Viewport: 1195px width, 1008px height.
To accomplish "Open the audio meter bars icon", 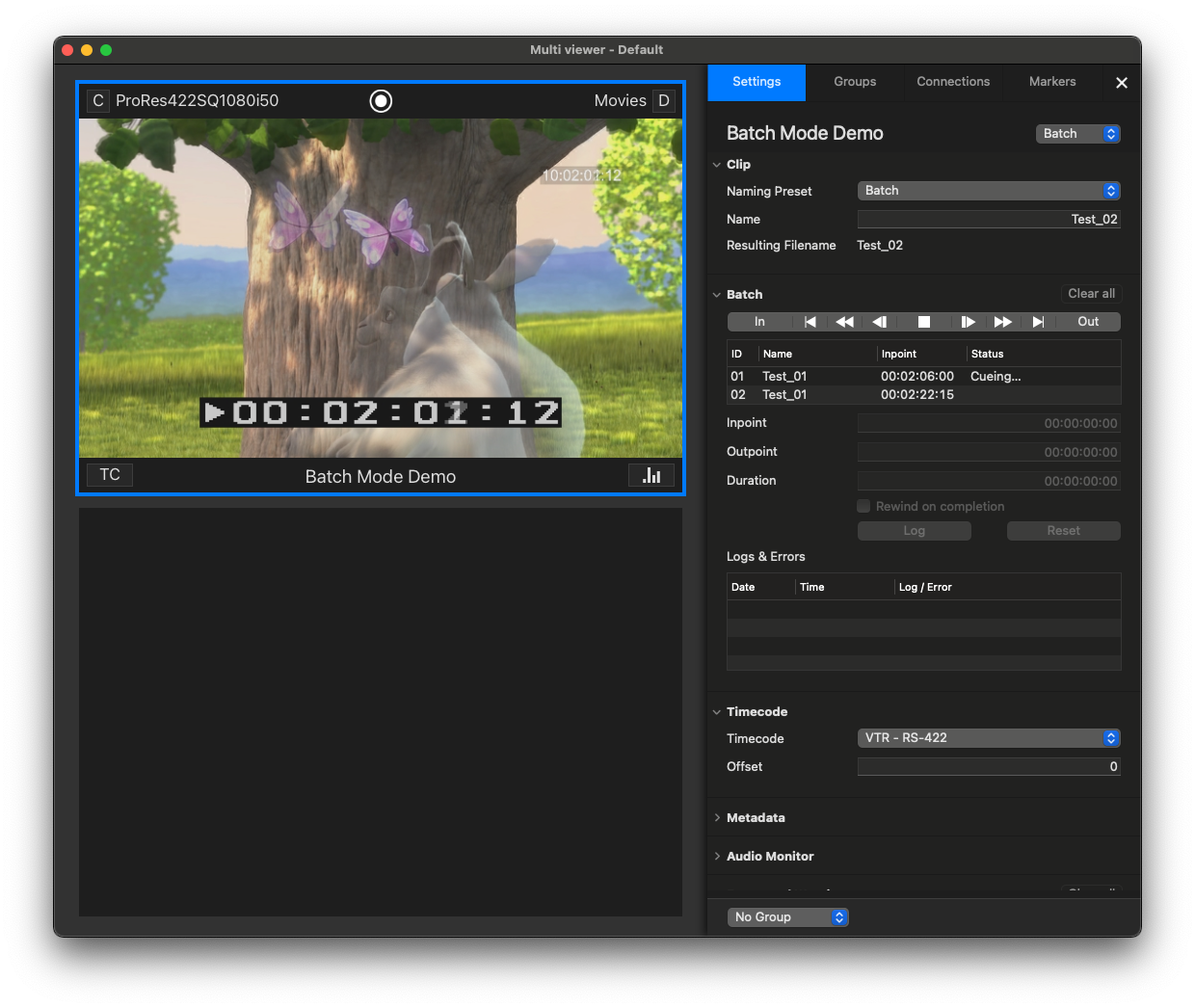I will (651, 475).
